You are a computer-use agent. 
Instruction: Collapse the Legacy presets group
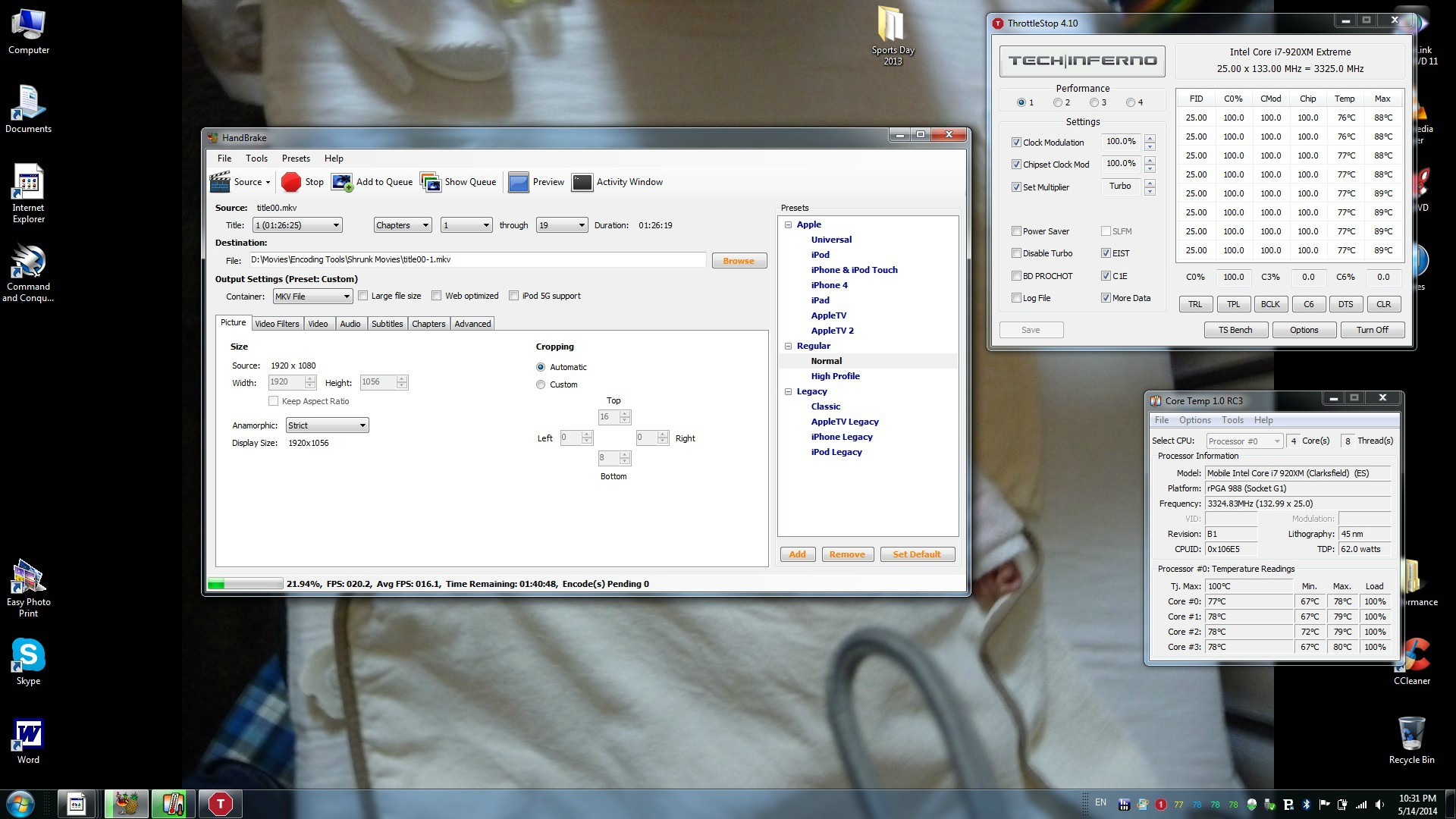pyautogui.click(x=789, y=391)
